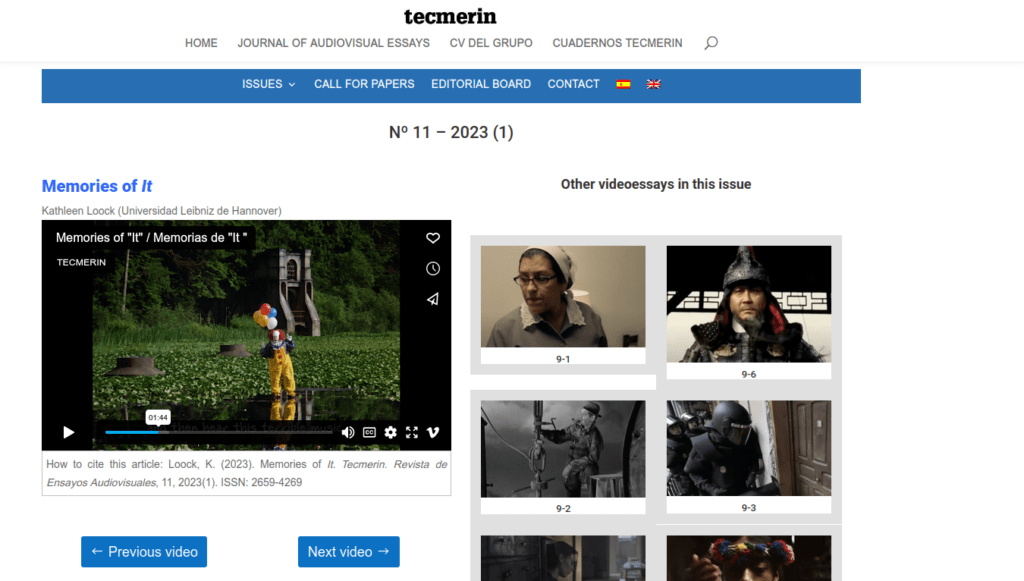Open CONTACT menu item

(573, 84)
